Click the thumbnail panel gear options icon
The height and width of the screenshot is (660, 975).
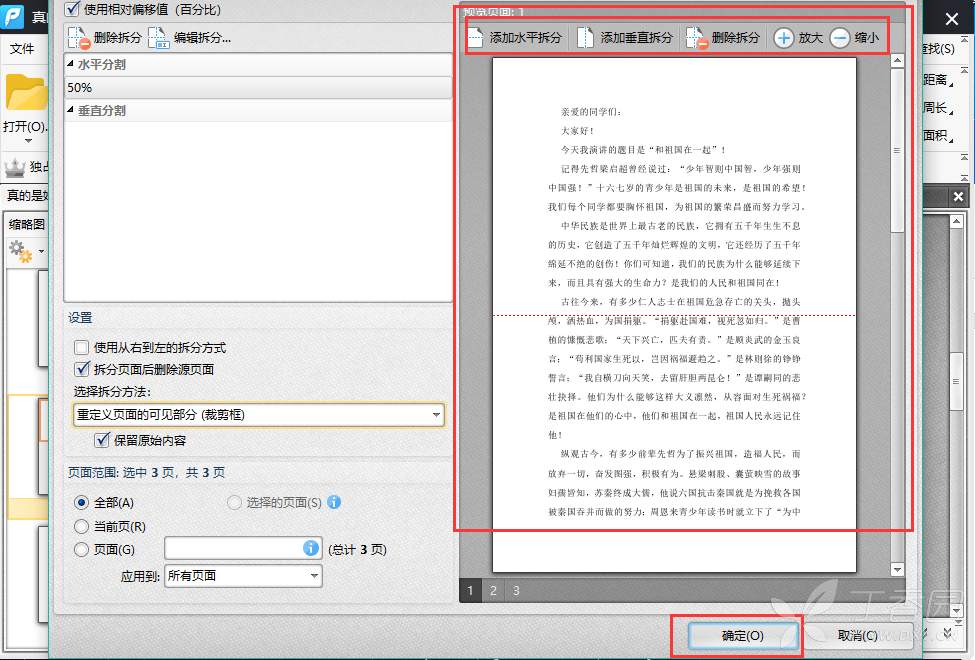point(21,251)
